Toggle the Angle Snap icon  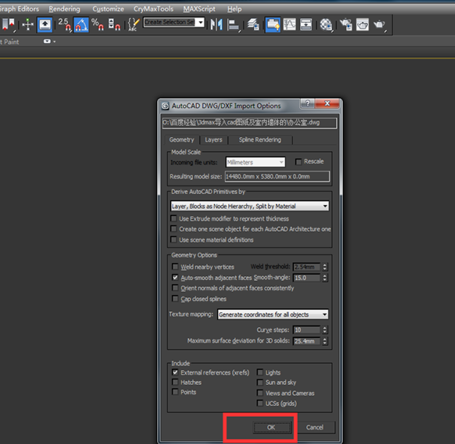click(x=81, y=25)
